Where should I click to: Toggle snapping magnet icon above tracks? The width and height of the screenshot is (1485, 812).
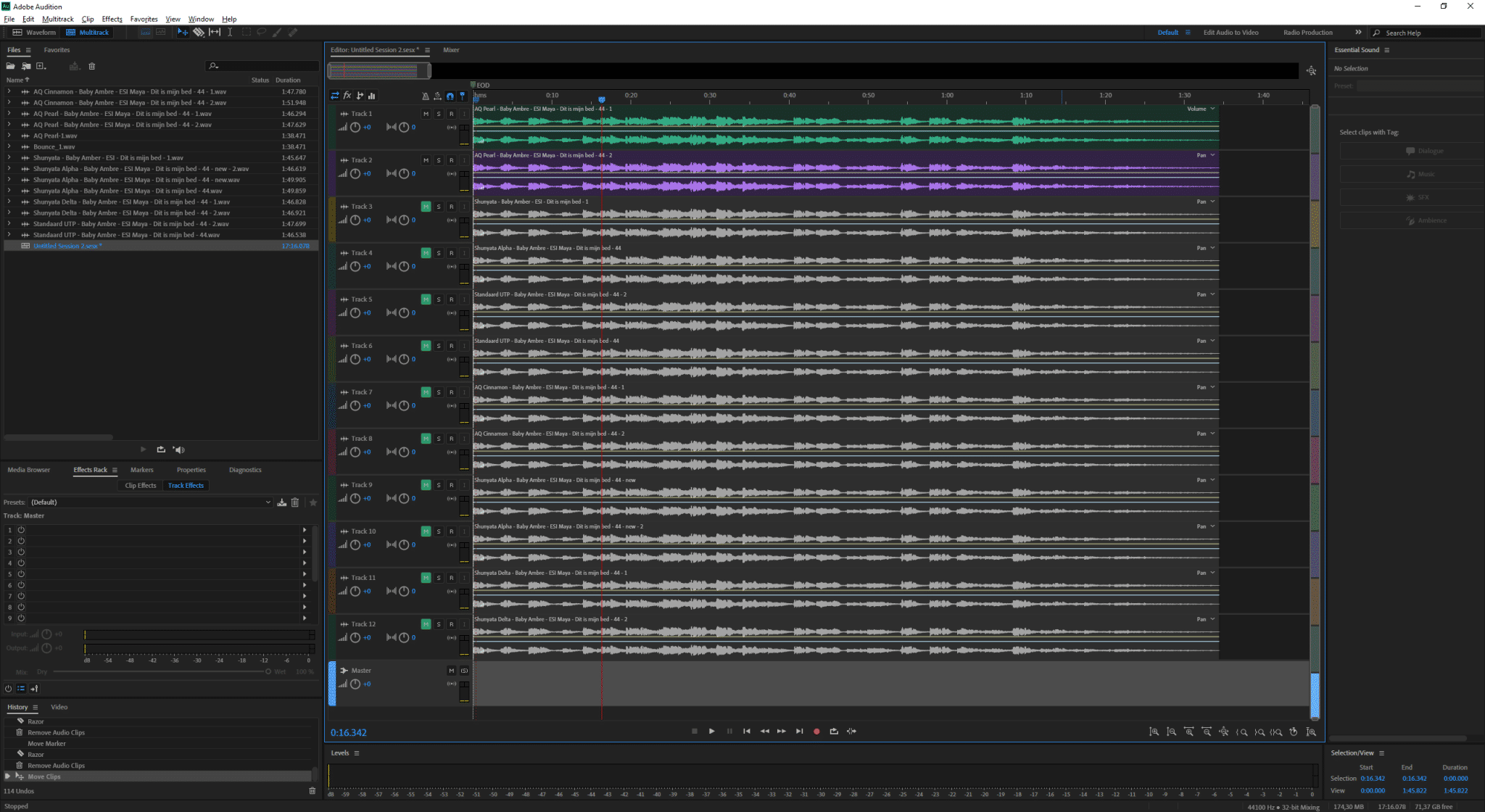point(450,96)
